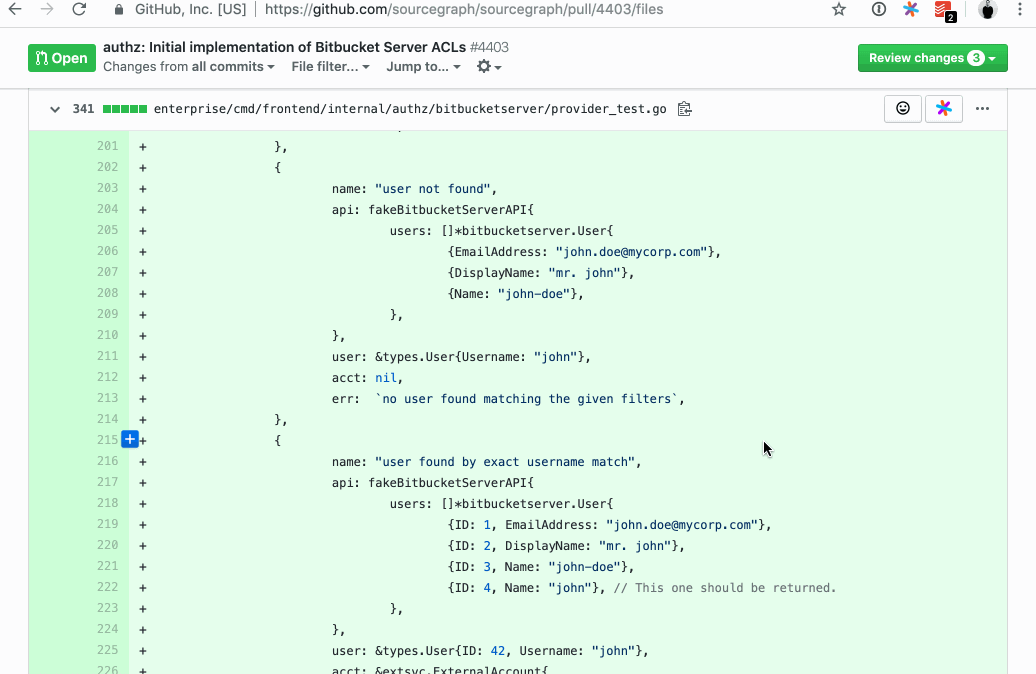1036x674 pixels.
Task: Click the provider_test.go file path link
Action: tap(410, 109)
